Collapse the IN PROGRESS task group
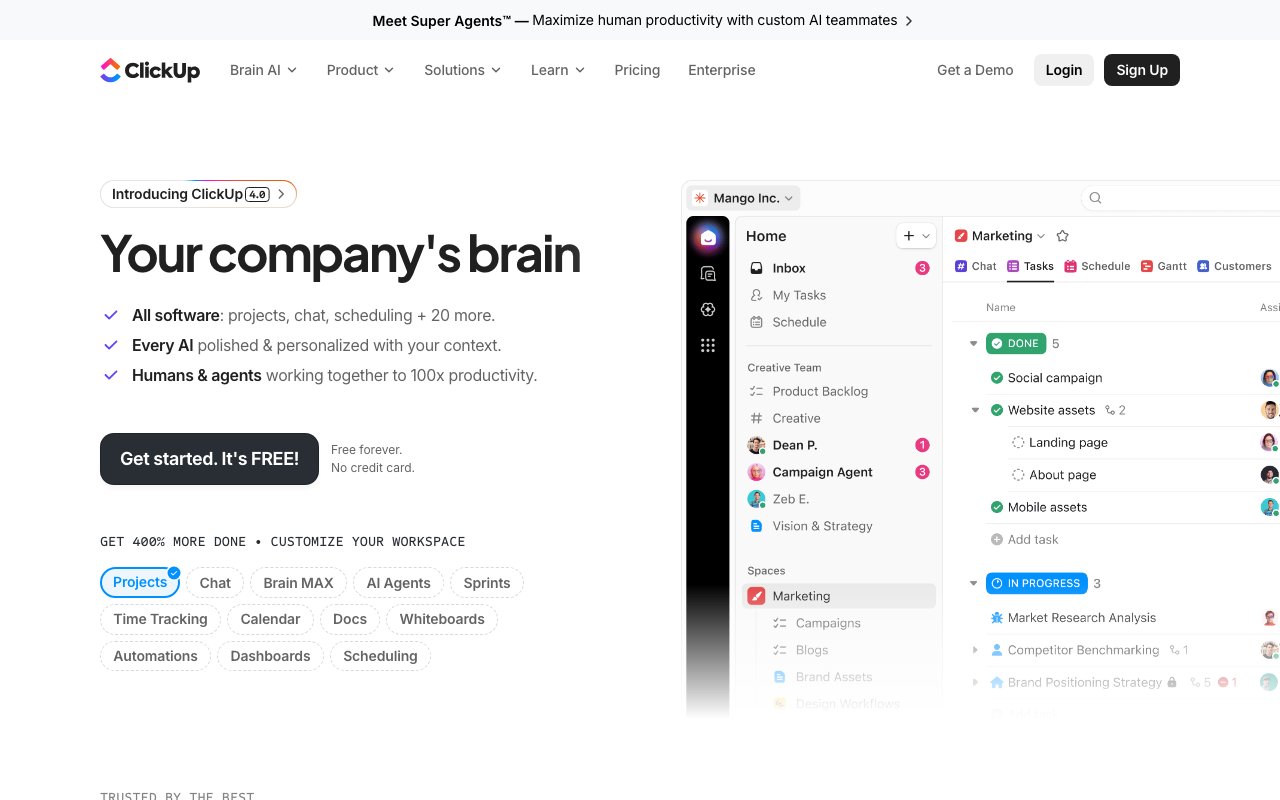Image resolution: width=1280 pixels, height=800 pixels. 973,583
